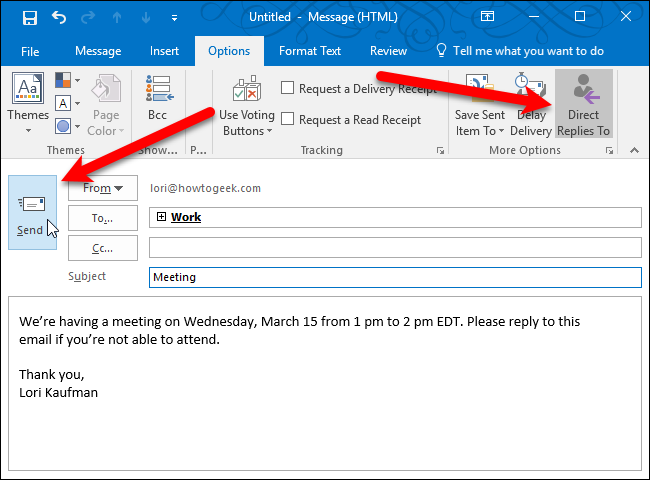Click the Undo arrow in quick access toolbar
Screen dimensions: 650x480
click(59, 17)
